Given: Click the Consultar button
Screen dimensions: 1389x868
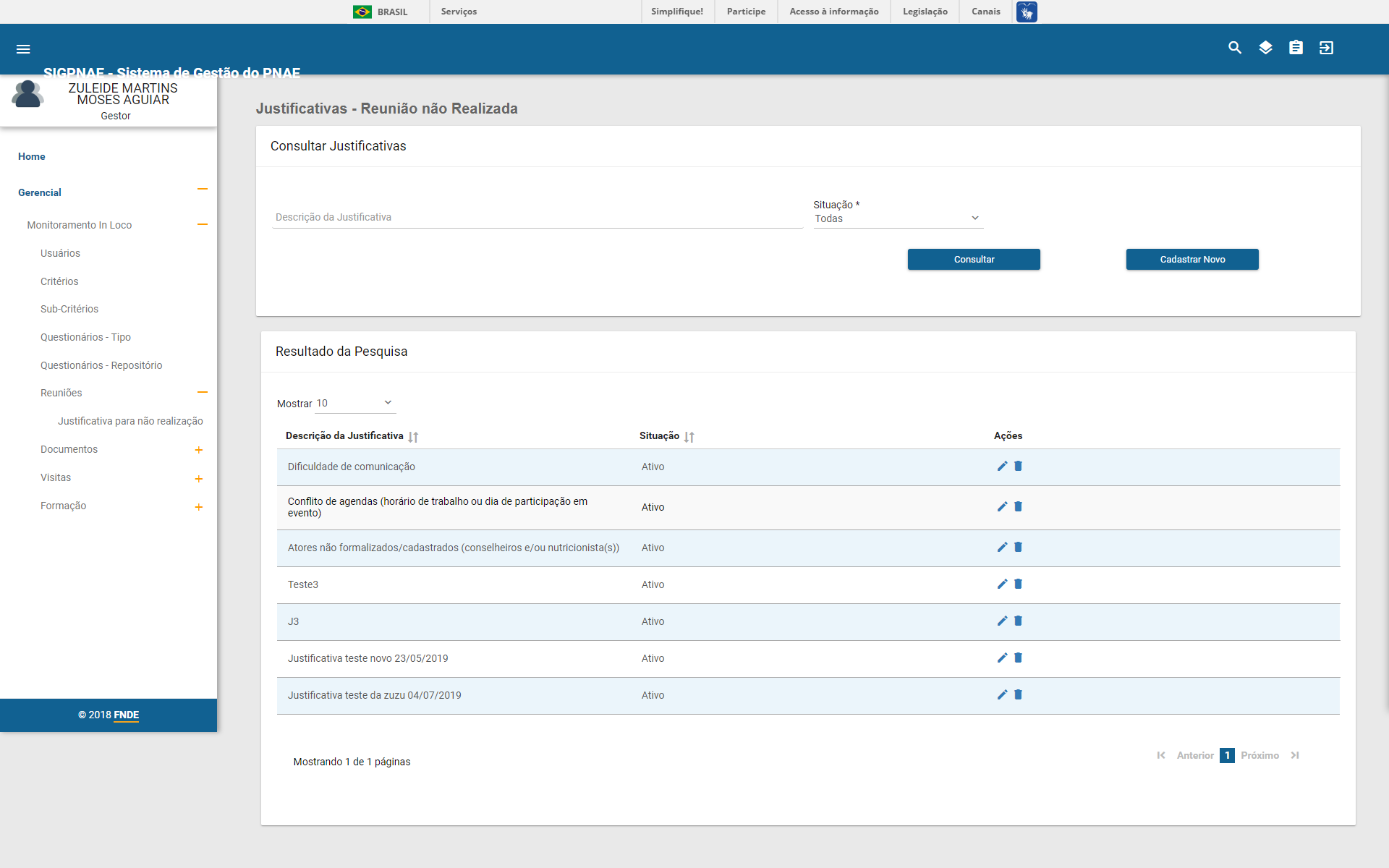Looking at the screenshot, I should tap(974, 260).
